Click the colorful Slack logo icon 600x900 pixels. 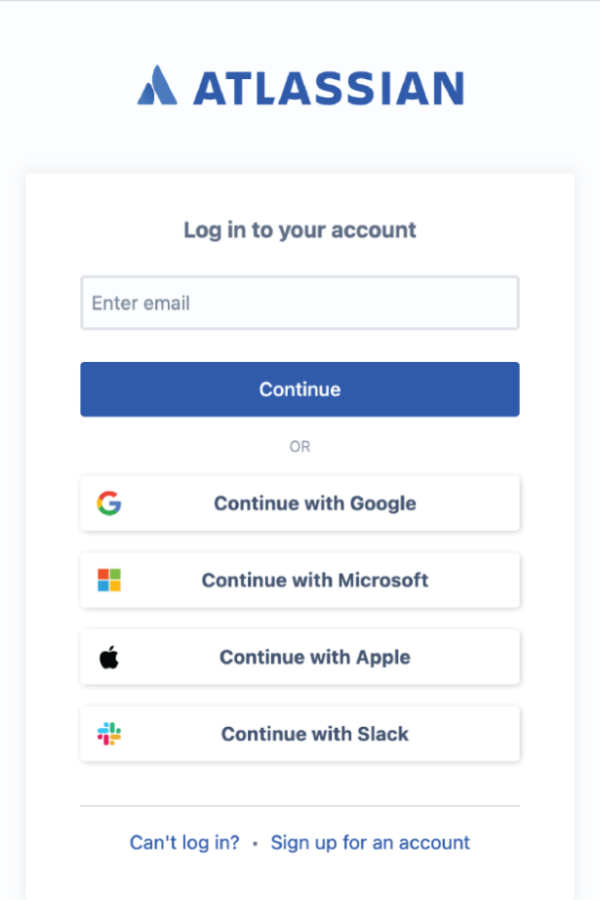click(109, 734)
